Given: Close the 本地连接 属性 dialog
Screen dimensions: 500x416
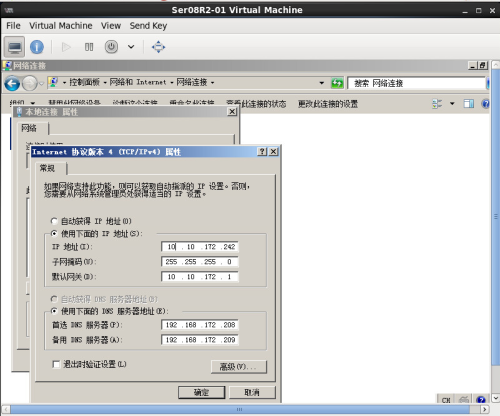Looking at the screenshot, I should pyautogui.click(x=232, y=112).
